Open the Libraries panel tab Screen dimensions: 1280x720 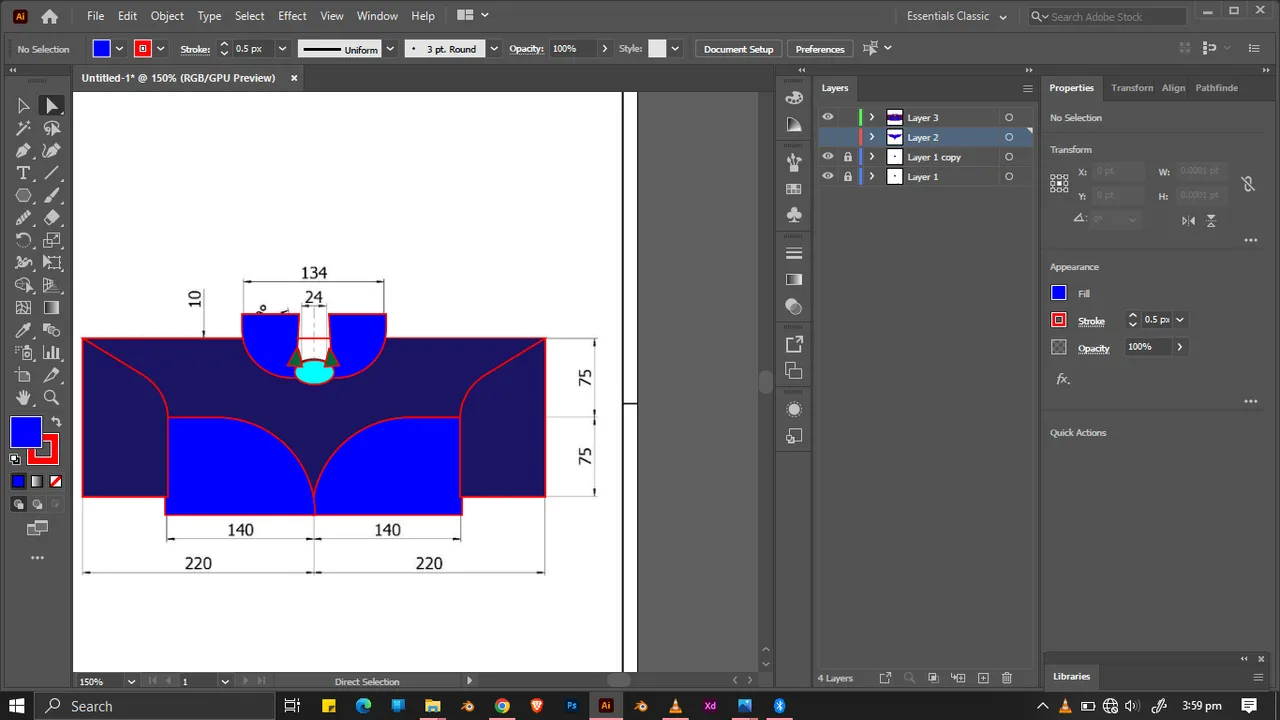(x=1071, y=676)
